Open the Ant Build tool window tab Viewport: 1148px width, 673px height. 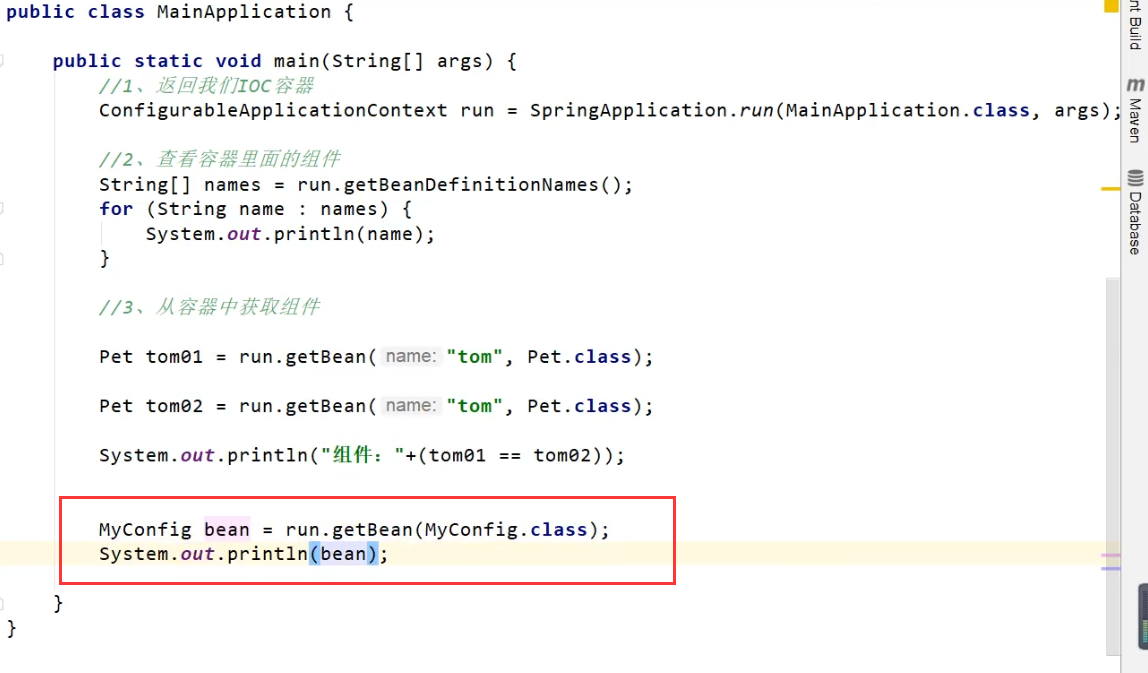point(1135,26)
